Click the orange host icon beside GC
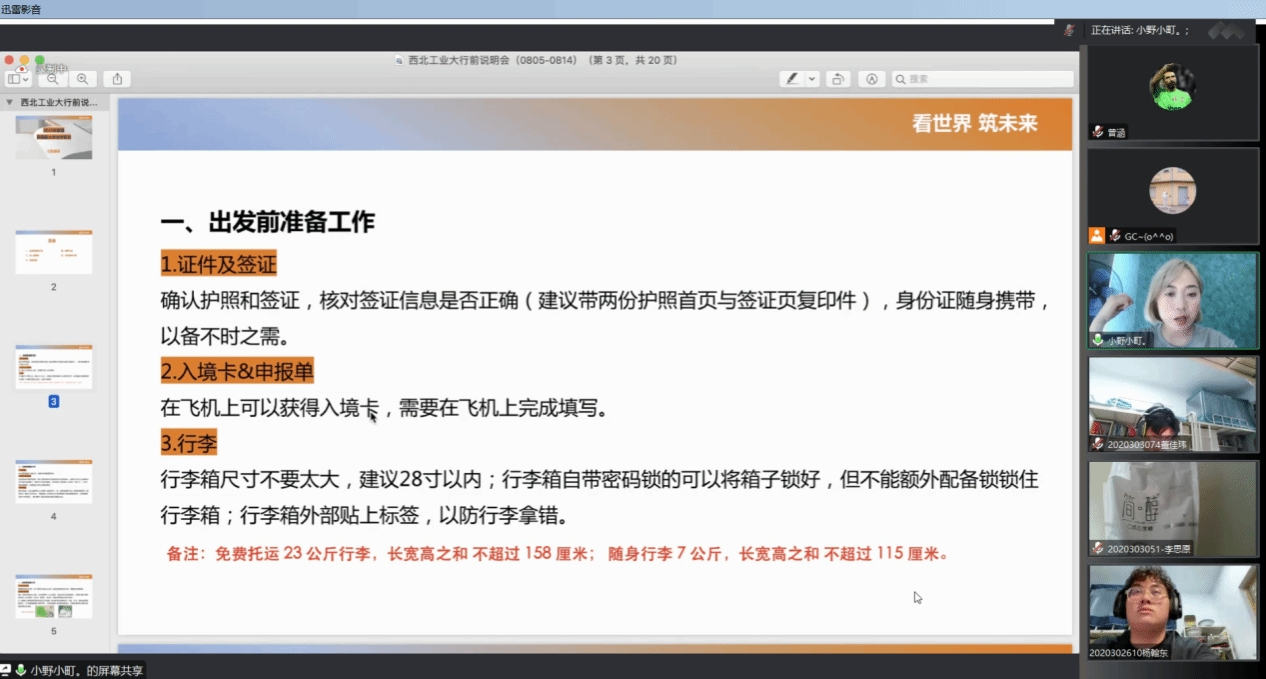The width and height of the screenshot is (1266, 679). click(x=1097, y=236)
